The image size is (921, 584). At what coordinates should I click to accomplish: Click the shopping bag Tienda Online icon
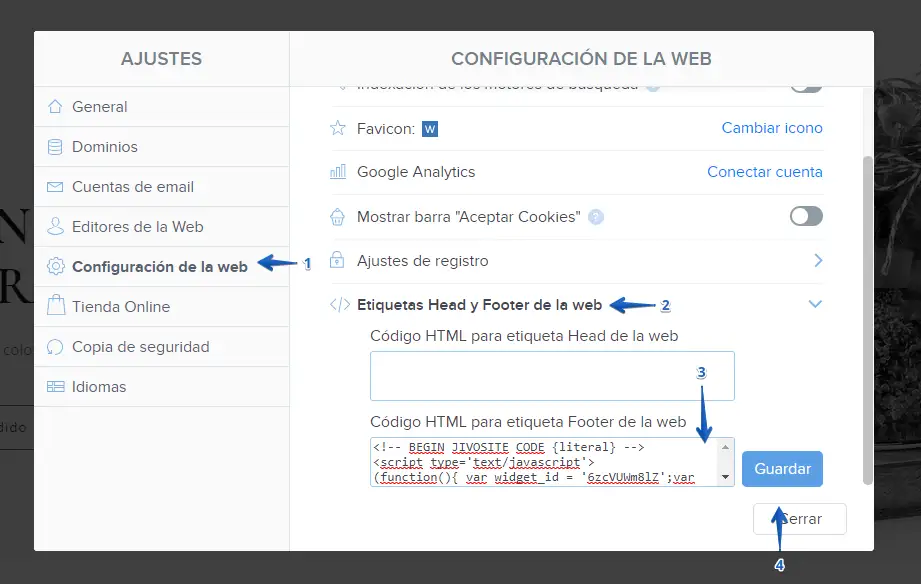(x=55, y=307)
